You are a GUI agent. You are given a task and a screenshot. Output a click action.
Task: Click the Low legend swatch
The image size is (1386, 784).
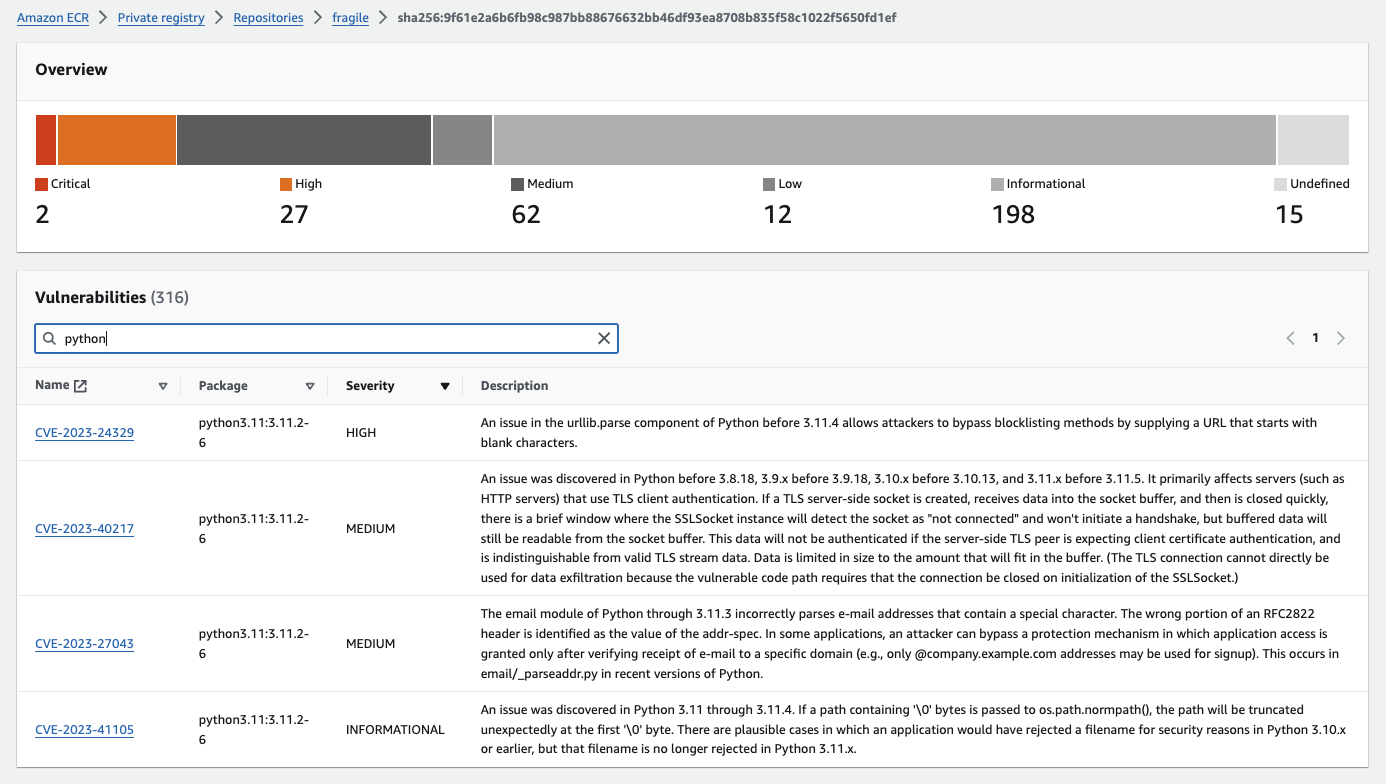coord(769,184)
